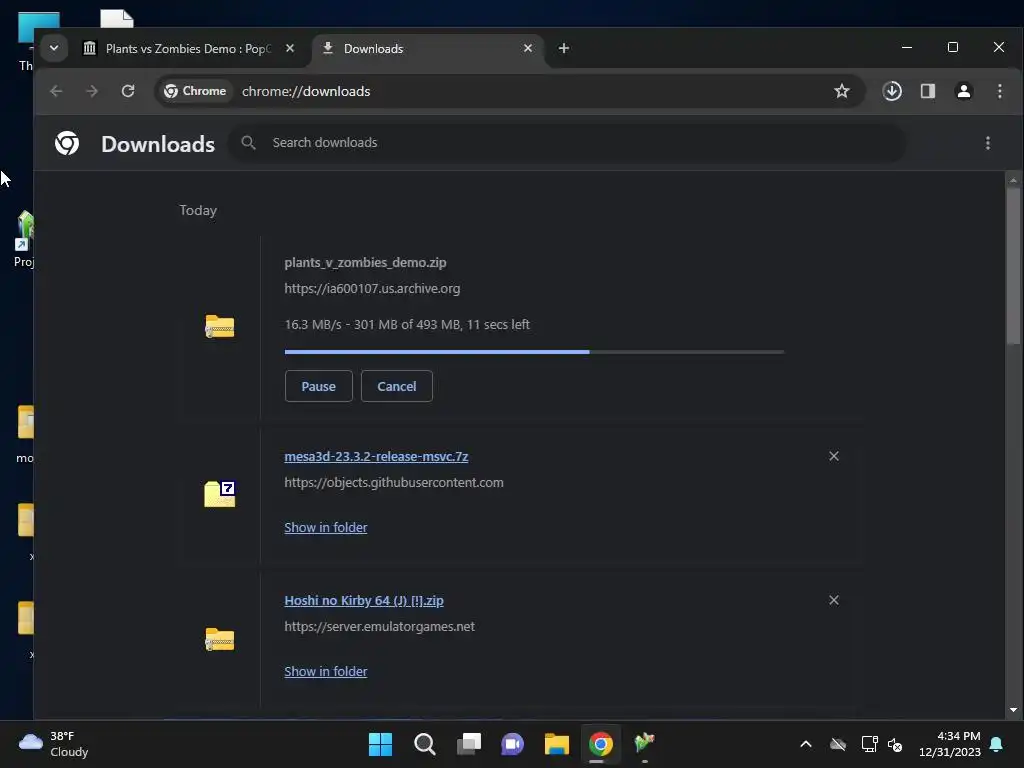Screen dimensions: 1024x768
Task: Click scrollbar down arrow on Downloads page
Action: click(1013, 710)
